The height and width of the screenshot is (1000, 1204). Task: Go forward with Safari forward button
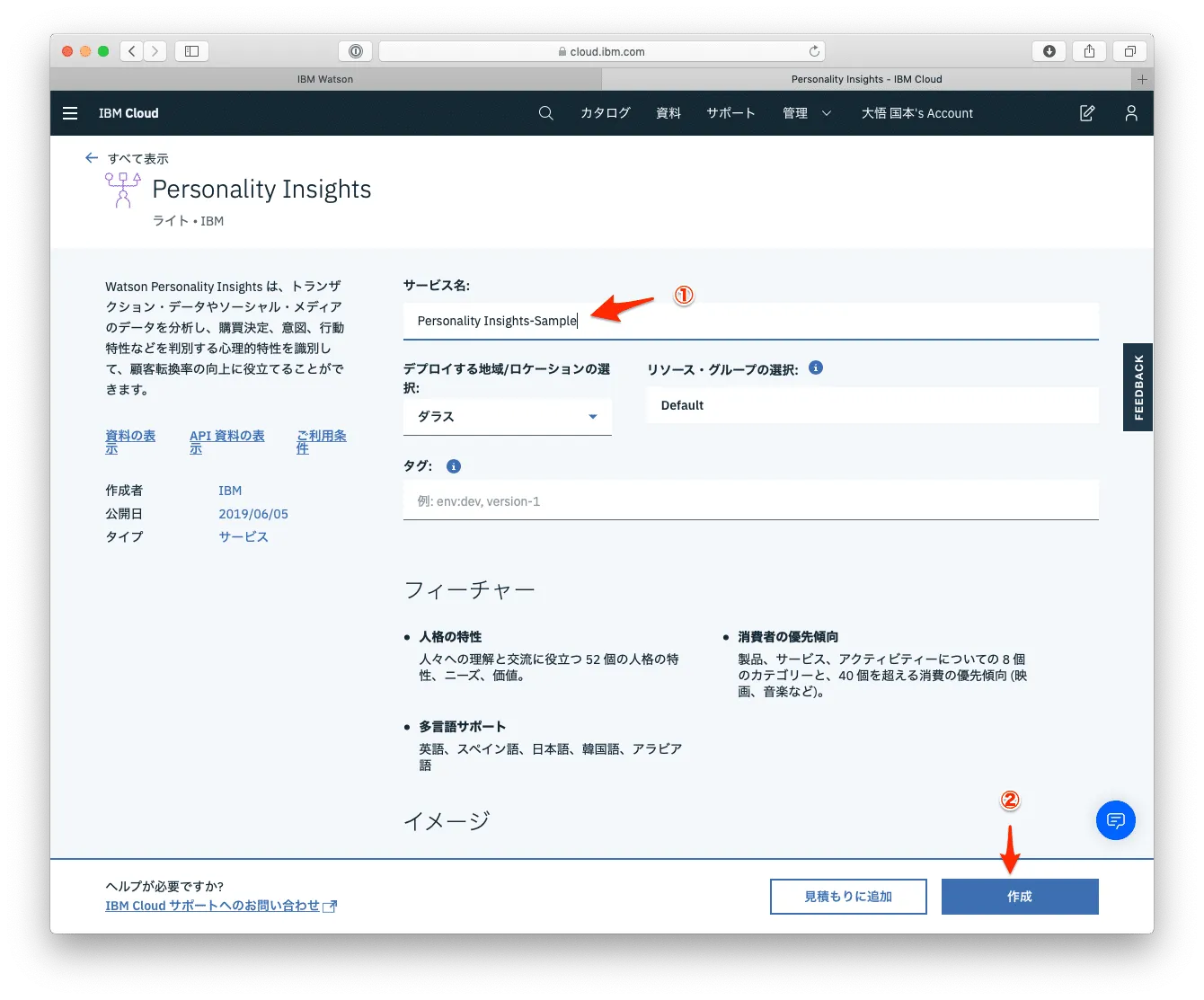pyautogui.click(x=155, y=51)
